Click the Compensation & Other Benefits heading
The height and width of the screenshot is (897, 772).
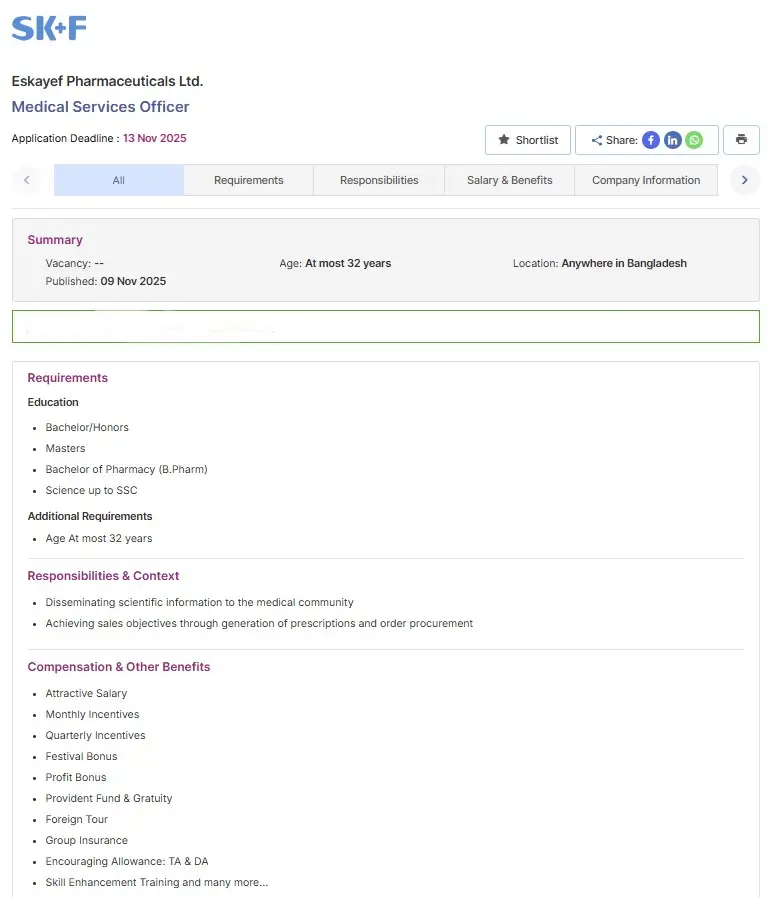[x=119, y=667]
